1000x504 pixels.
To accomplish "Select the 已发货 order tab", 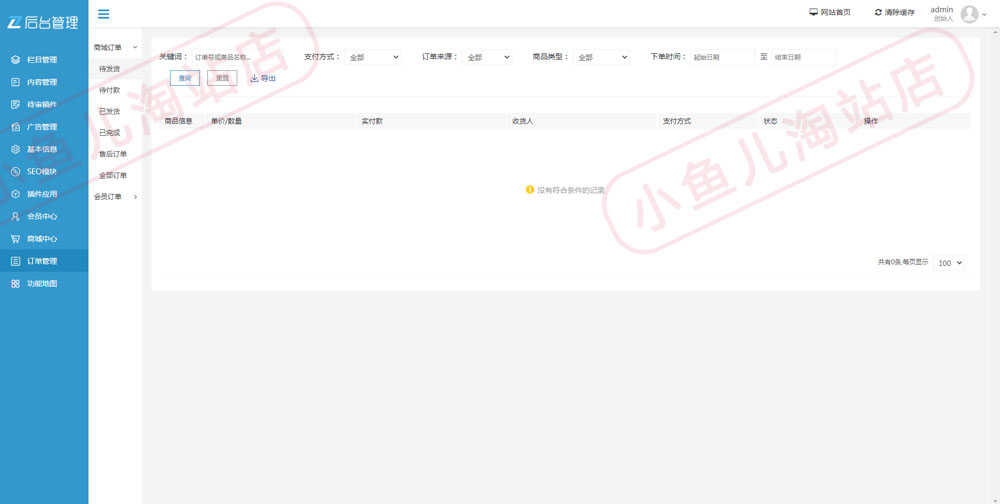I will 110,111.
